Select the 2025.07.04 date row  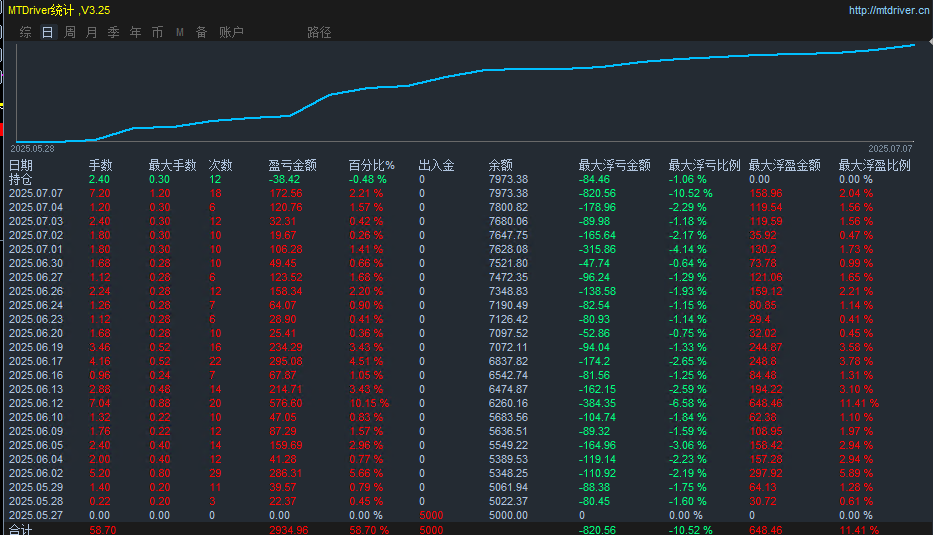click(x=36, y=207)
